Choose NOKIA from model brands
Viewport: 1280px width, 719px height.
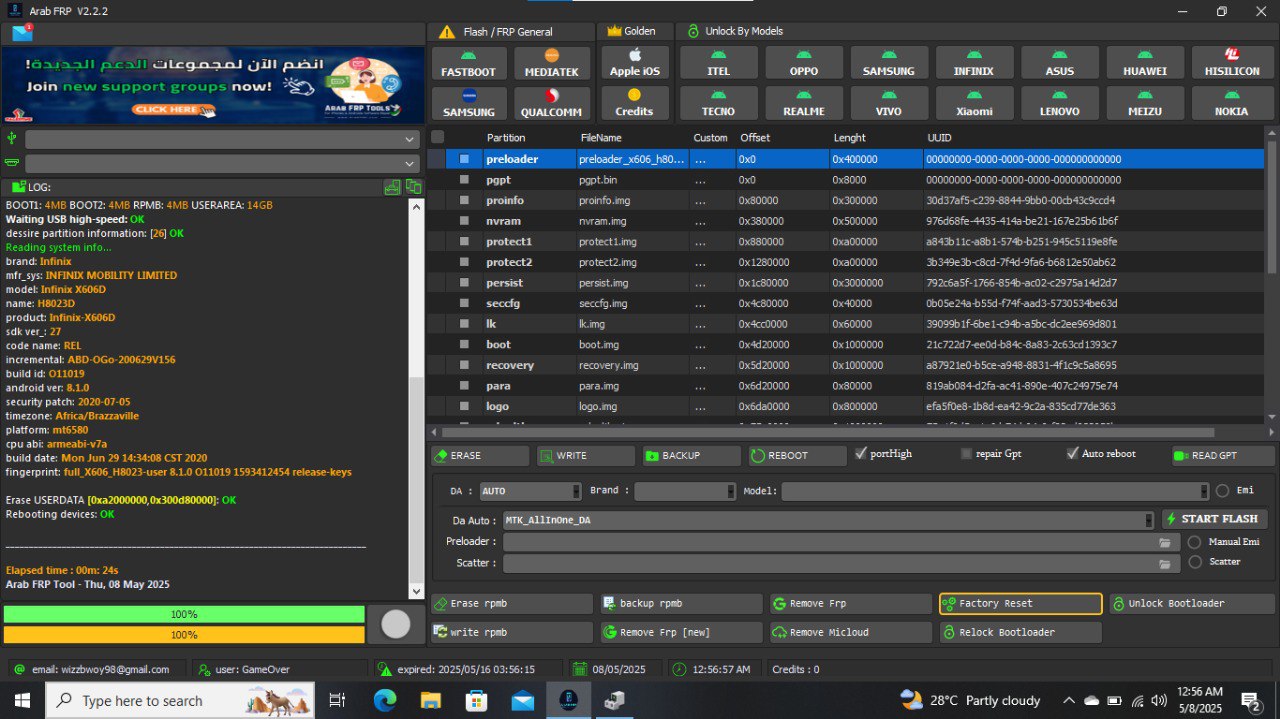(x=1231, y=103)
